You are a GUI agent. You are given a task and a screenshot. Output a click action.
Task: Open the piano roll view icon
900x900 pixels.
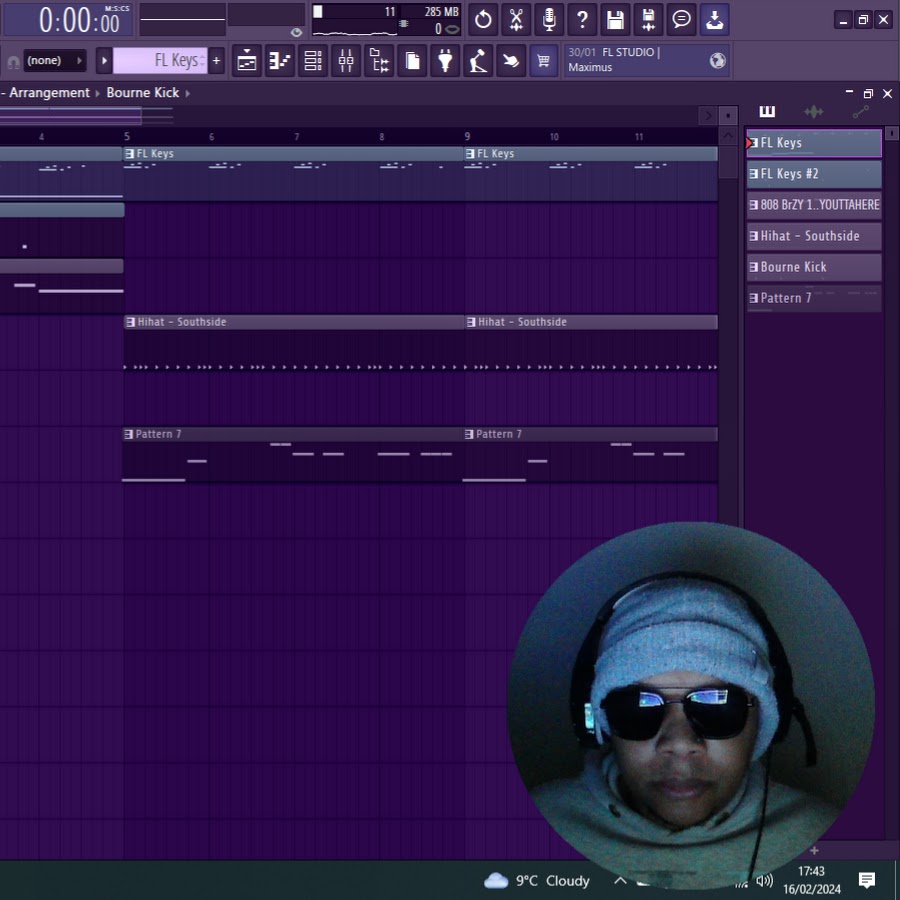point(280,60)
